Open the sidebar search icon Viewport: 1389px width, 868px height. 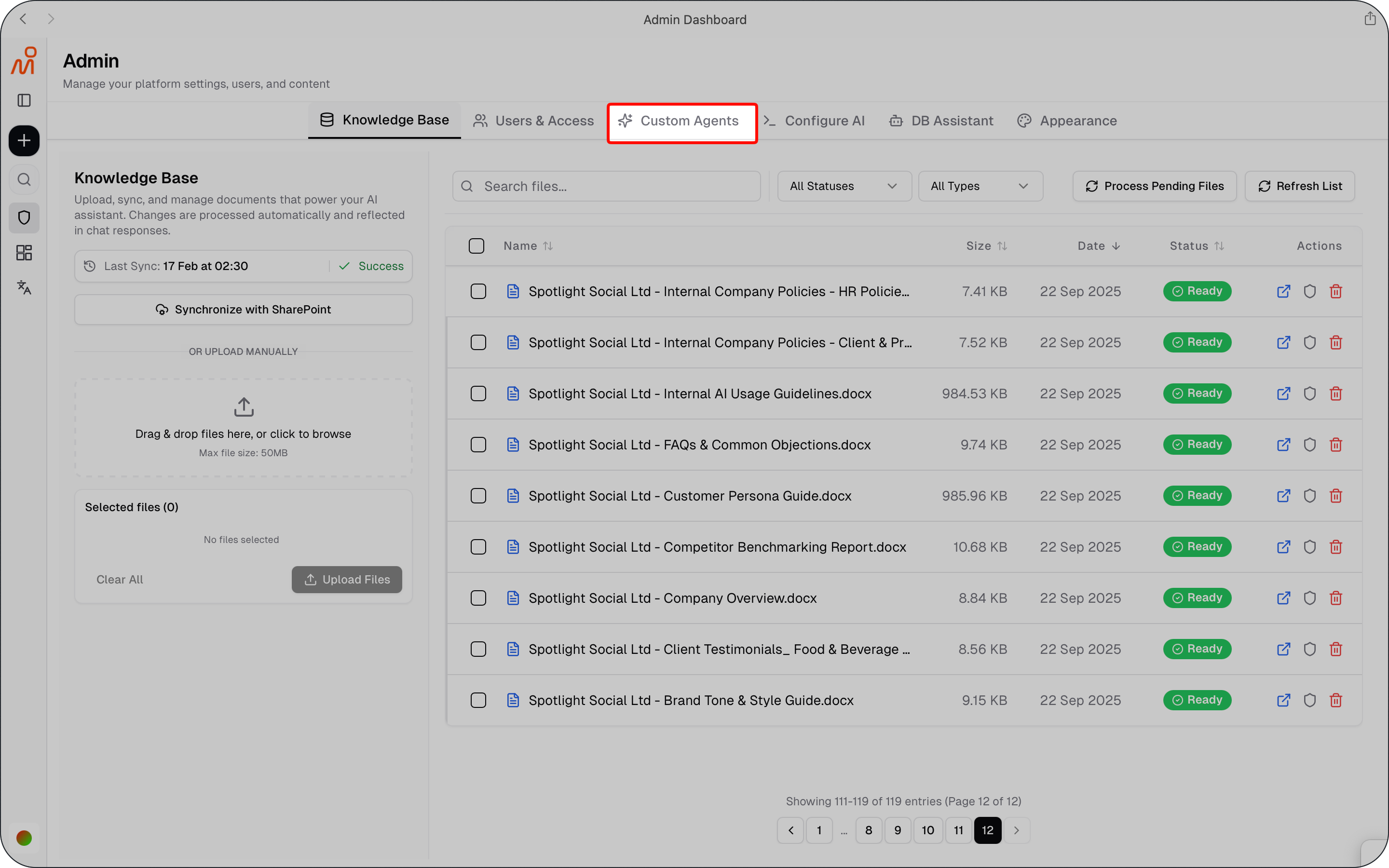point(24,180)
